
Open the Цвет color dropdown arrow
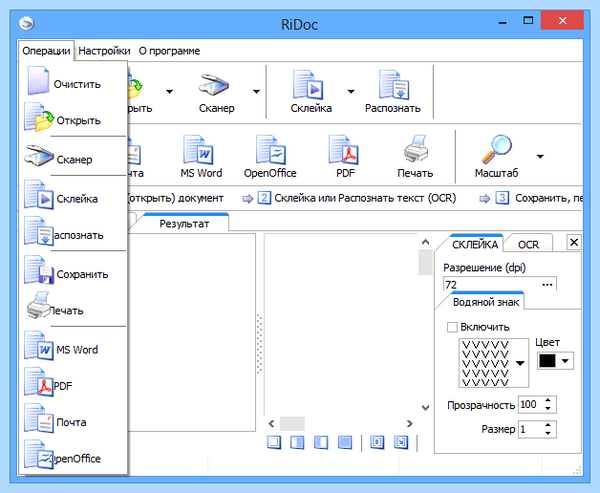(565, 361)
